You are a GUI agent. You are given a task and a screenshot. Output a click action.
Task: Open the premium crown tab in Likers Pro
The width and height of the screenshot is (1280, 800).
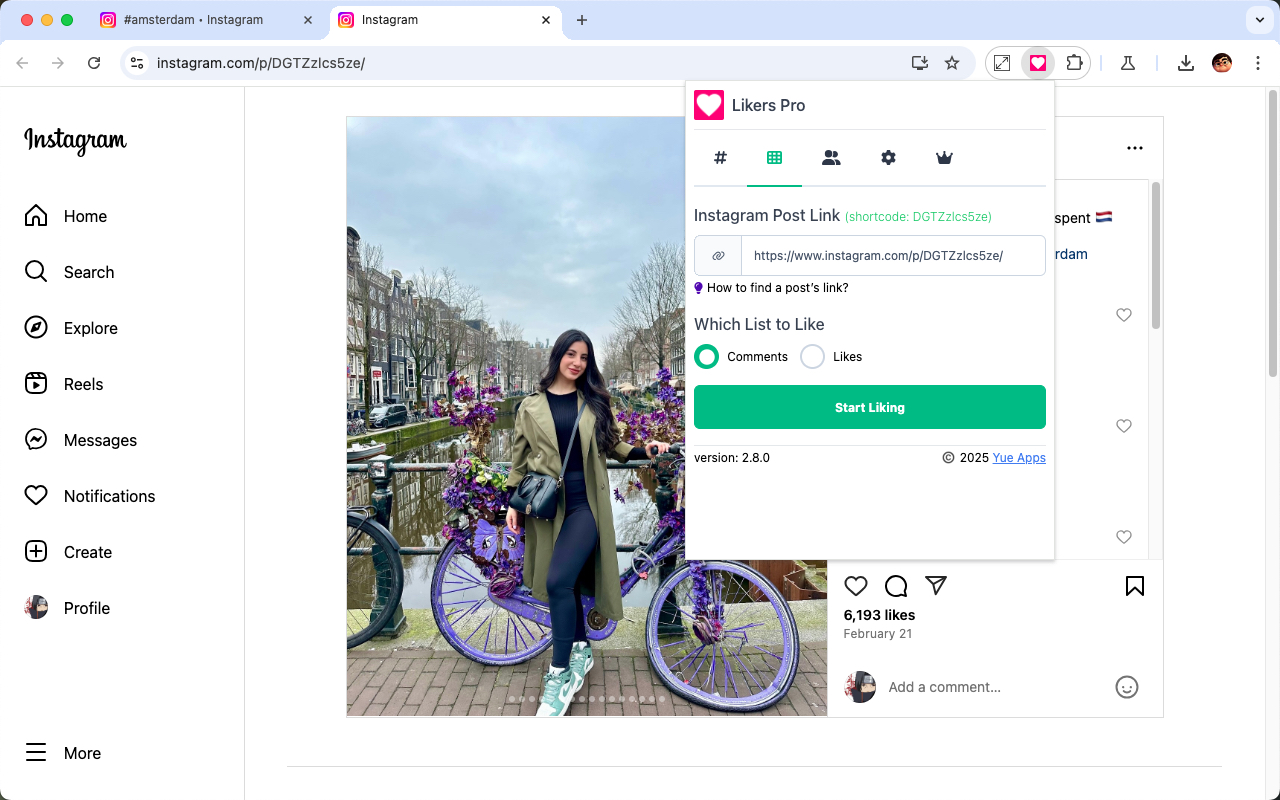(943, 157)
